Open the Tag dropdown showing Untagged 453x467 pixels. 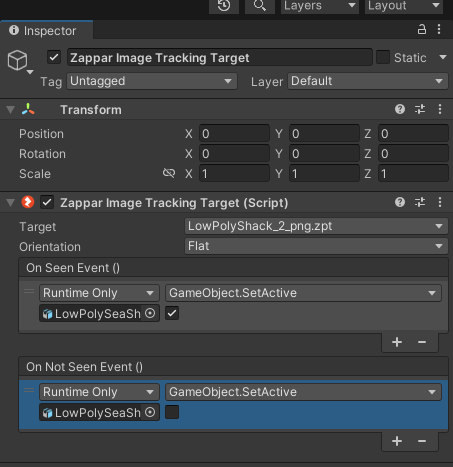click(152, 81)
